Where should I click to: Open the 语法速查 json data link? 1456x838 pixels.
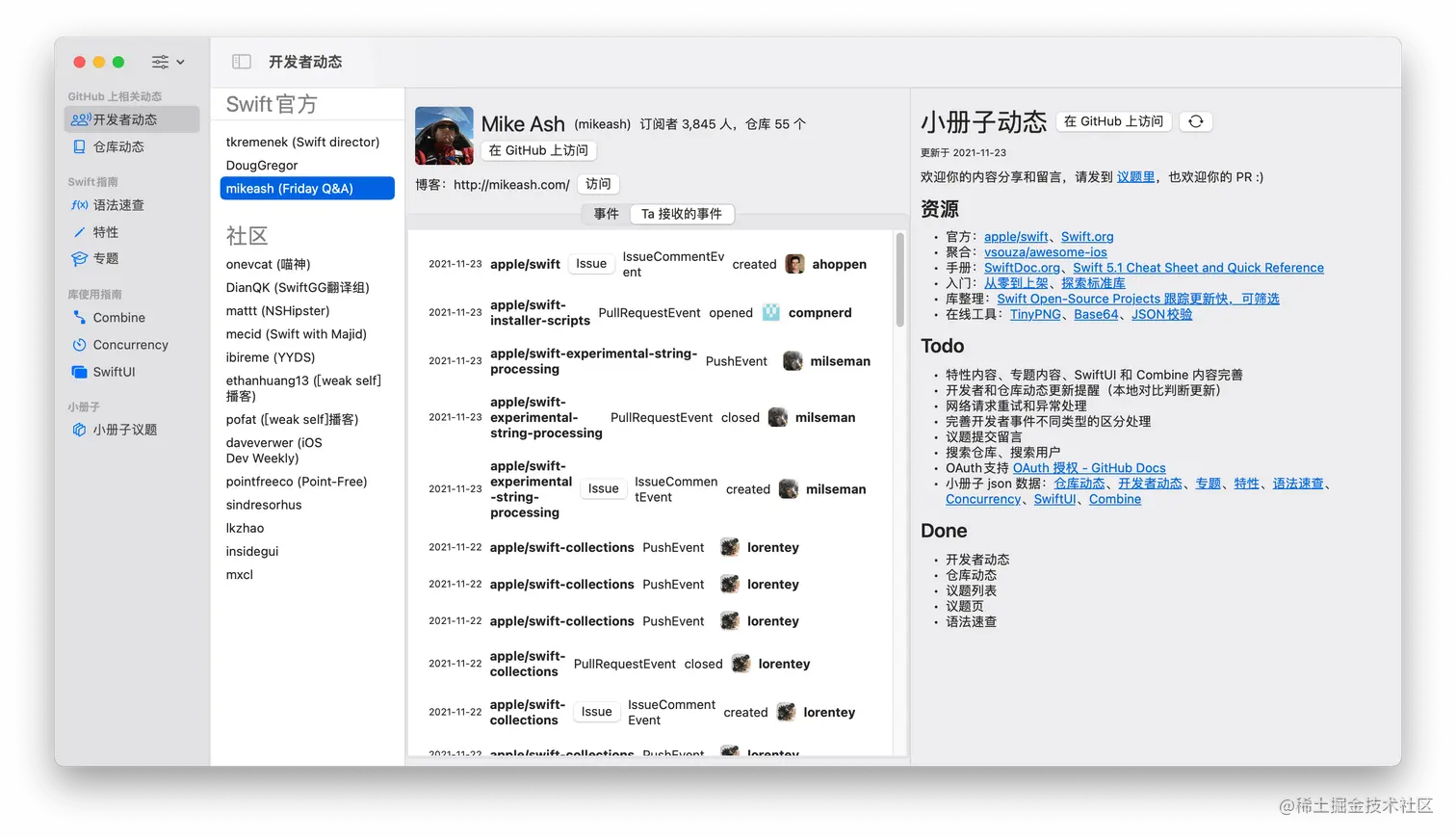point(1298,484)
